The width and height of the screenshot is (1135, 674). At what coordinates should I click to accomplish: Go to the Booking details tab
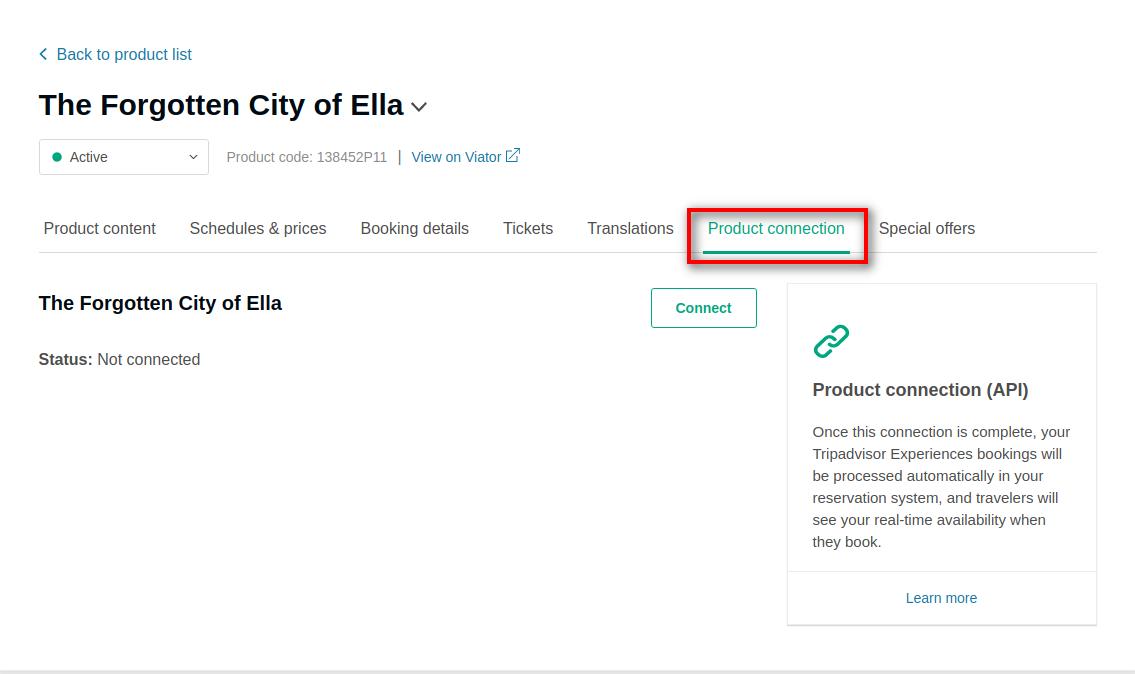click(414, 229)
